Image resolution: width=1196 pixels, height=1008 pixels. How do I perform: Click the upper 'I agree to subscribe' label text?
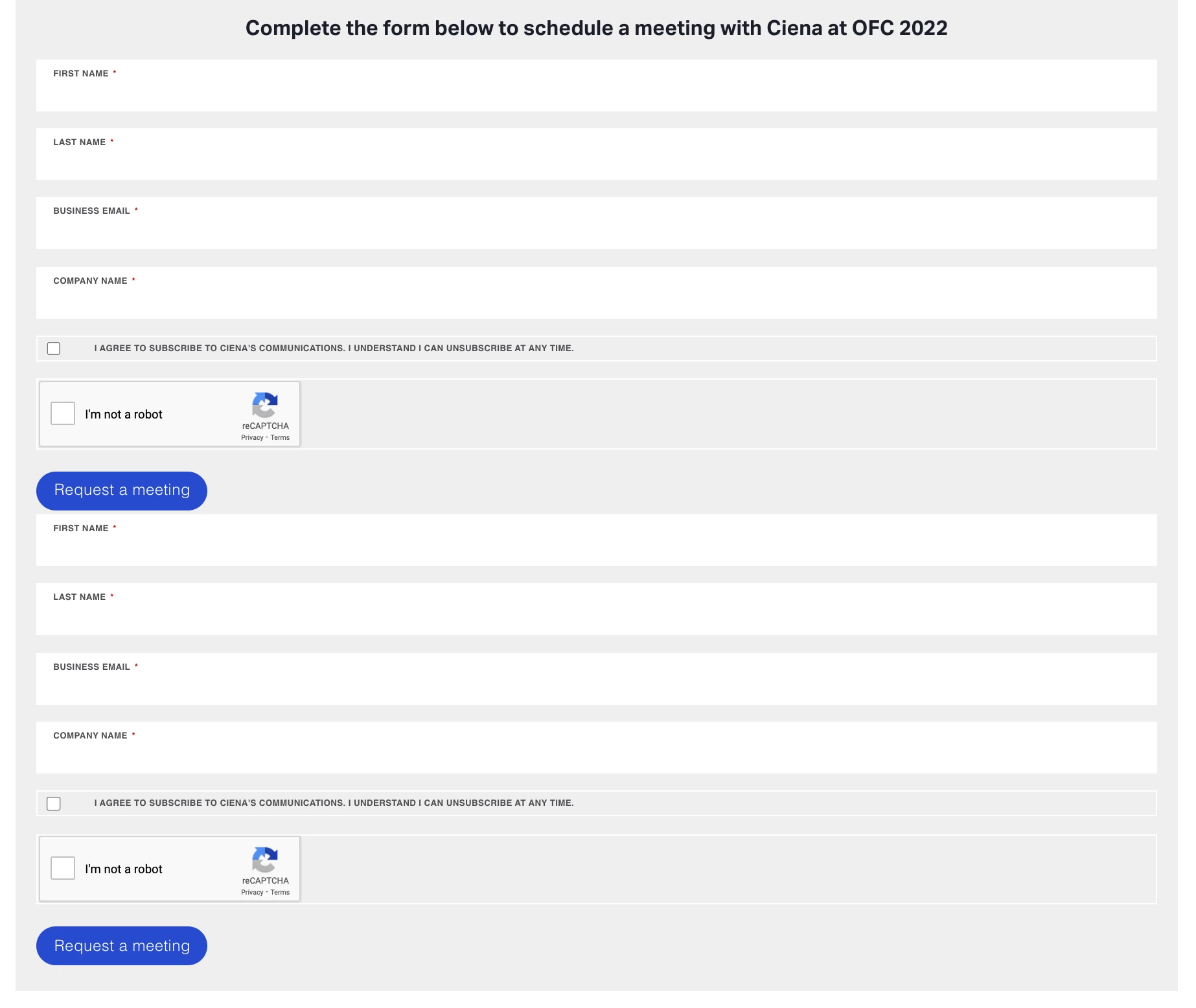[334, 349]
